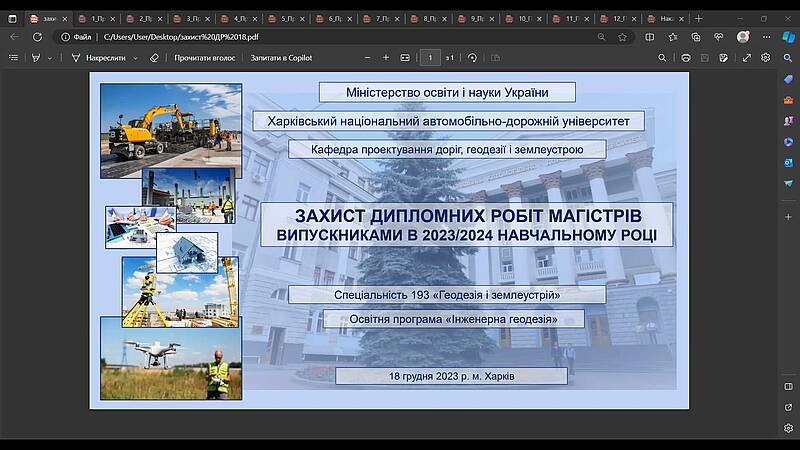This screenshot has width=800, height=450.
Task: Search within the PDF document
Action: (x=662, y=58)
